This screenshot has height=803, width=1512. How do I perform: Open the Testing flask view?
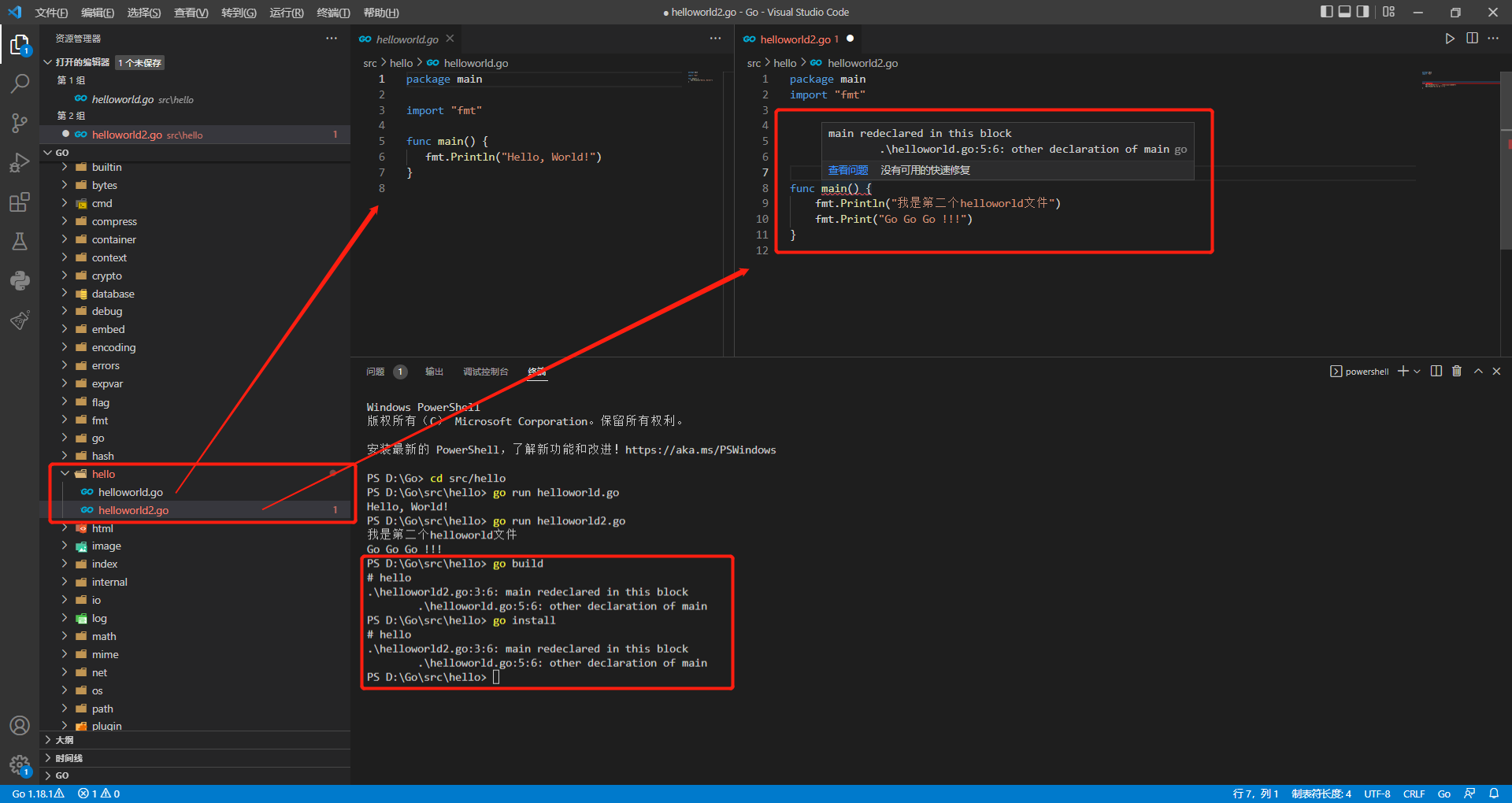(20, 242)
